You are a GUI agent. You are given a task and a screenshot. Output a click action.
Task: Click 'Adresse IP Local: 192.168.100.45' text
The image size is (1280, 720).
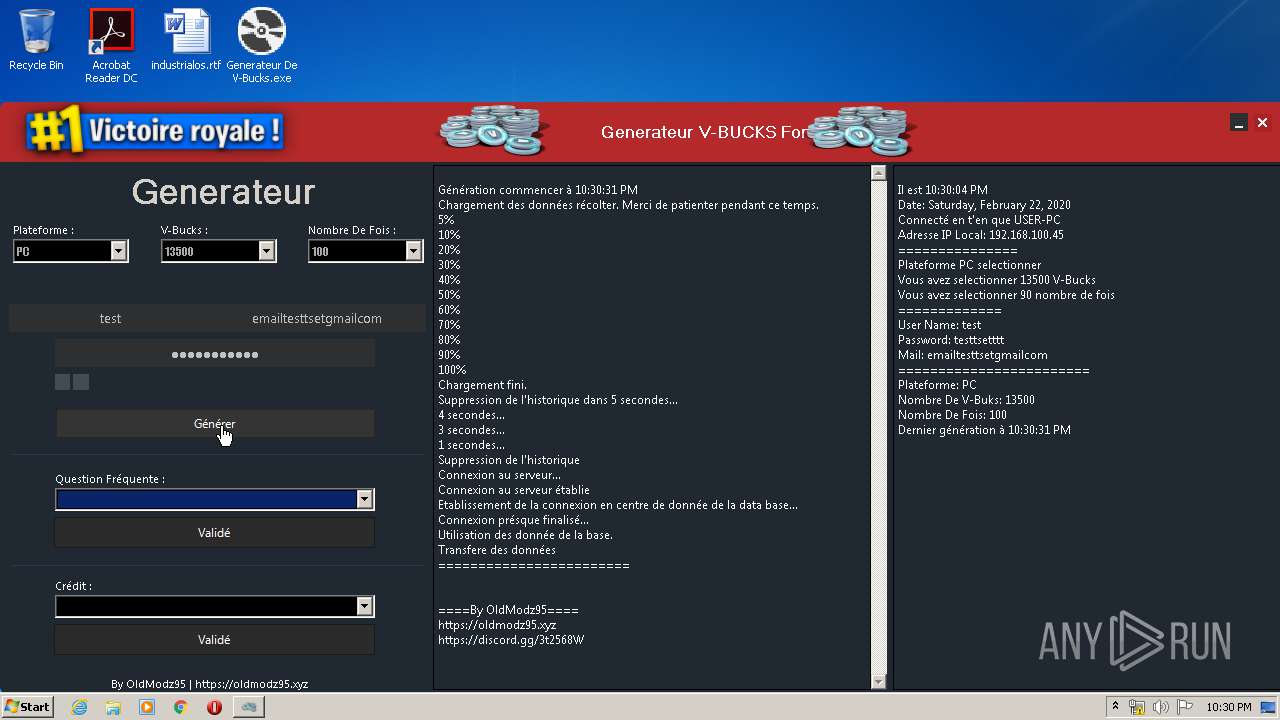tap(981, 235)
